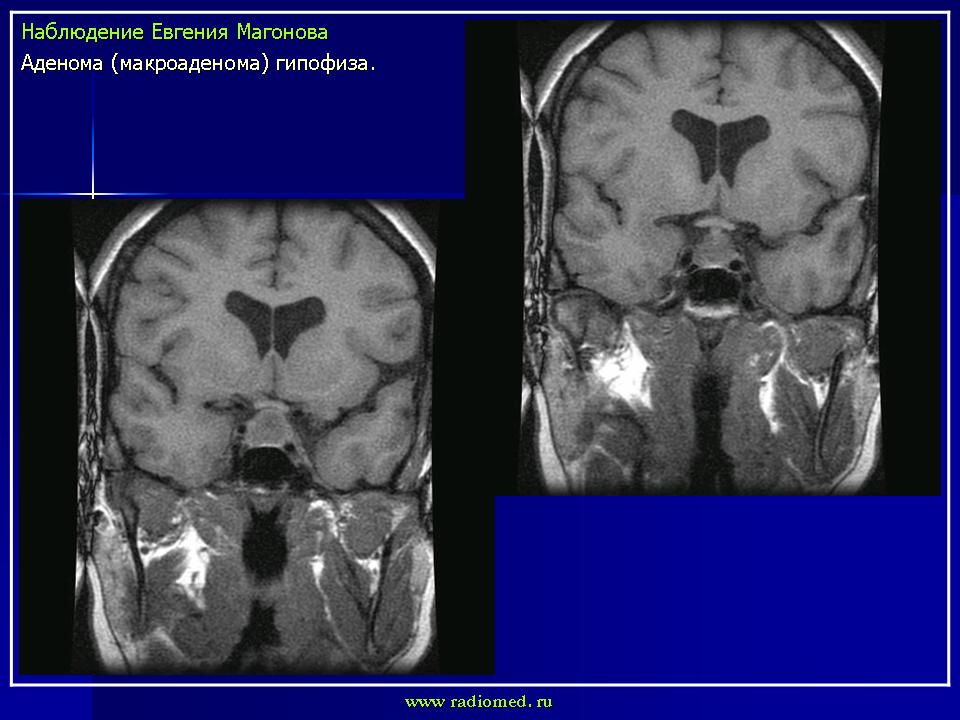This screenshot has height=720, width=960.
Task: Click the word "Наблюдение" in the title
Action: point(76,32)
